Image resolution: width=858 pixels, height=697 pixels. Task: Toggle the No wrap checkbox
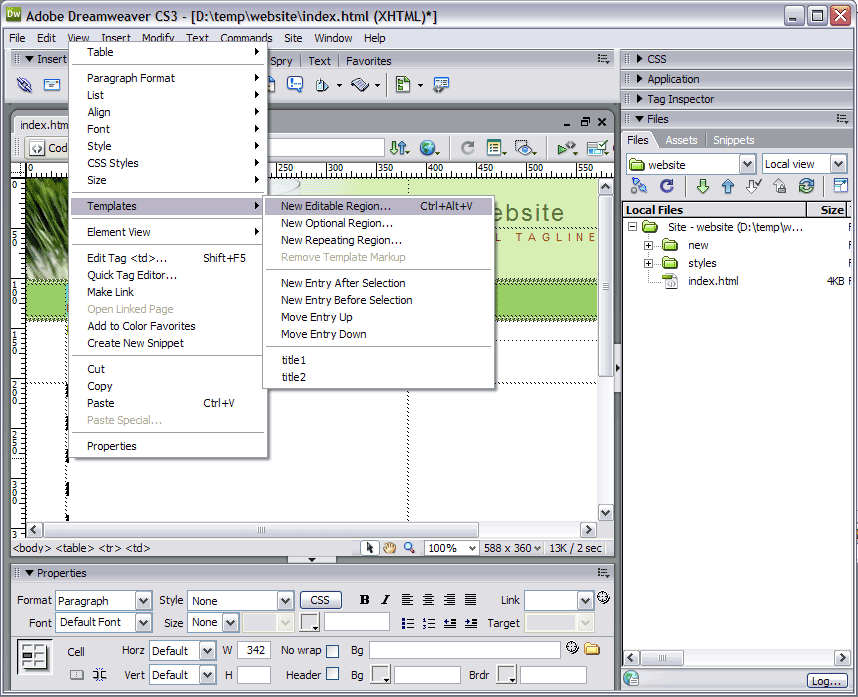coord(332,651)
